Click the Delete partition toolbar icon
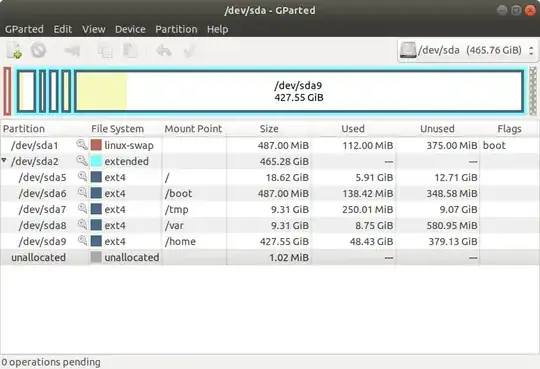 point(38,50)
